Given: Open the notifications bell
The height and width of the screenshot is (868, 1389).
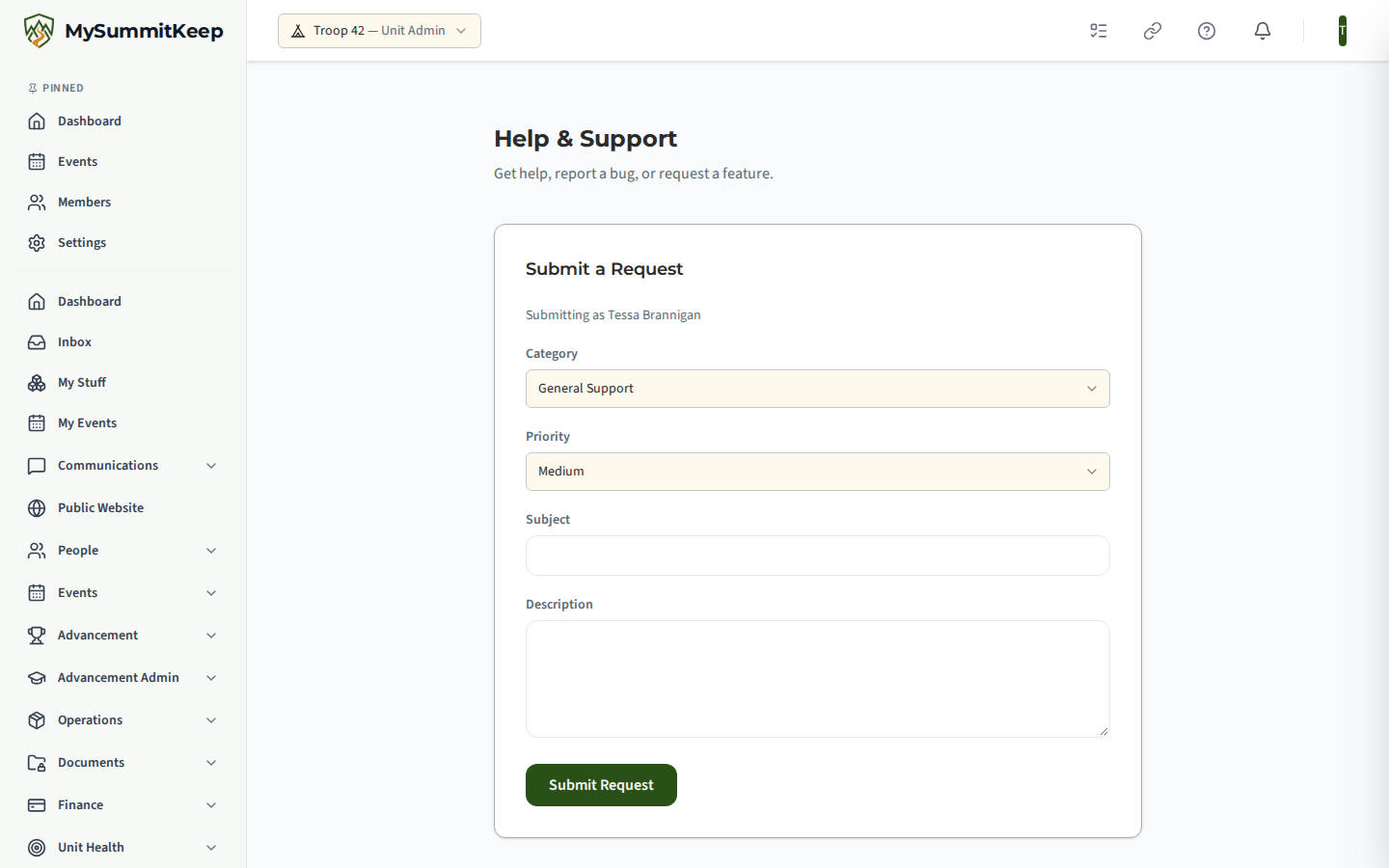Looking at the screenshot, I should point(1263,31).
